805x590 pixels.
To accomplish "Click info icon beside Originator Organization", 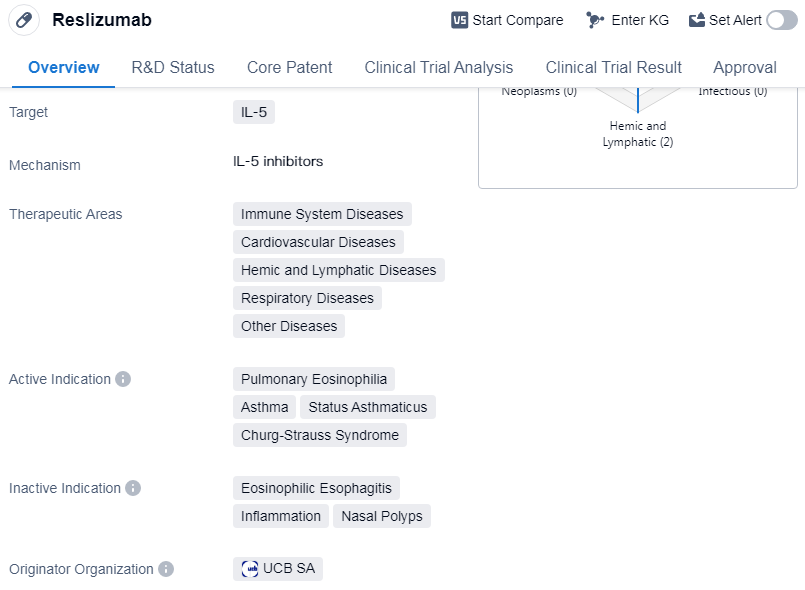I will (166, 569).
